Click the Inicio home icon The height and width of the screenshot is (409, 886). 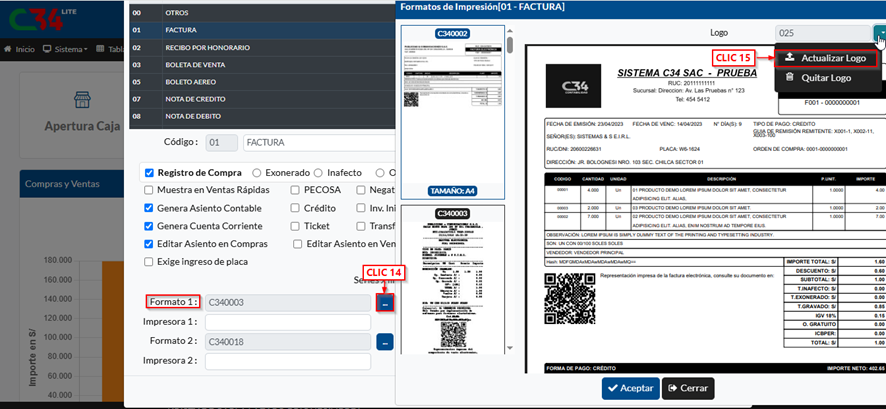coord(8,49)
